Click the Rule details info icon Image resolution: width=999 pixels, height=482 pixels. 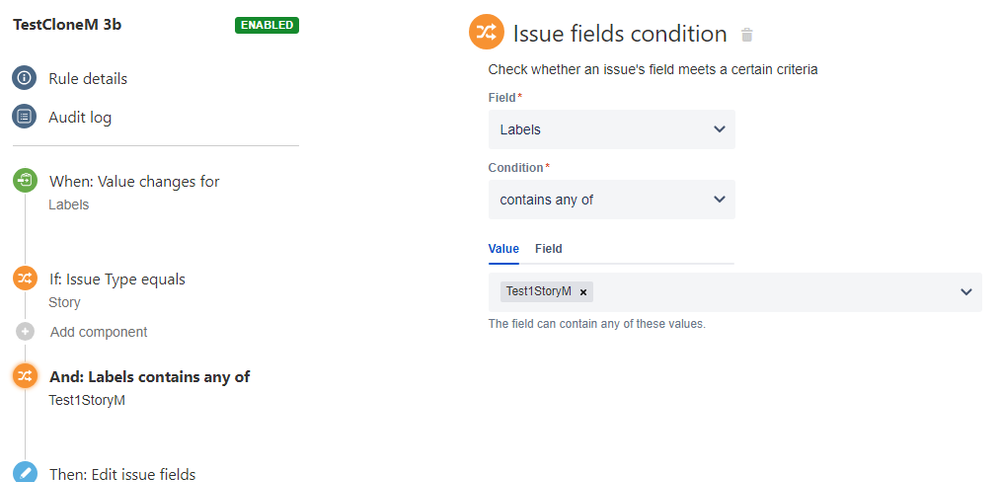coord(24,78)
